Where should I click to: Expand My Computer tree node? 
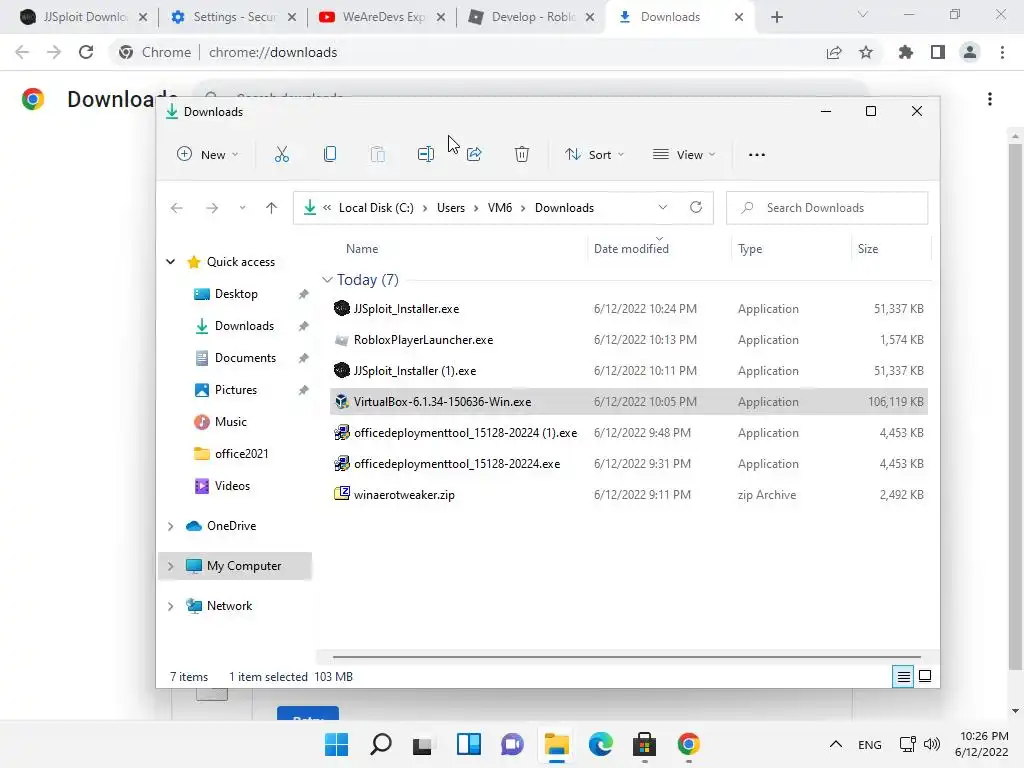click(x=170, y=566)
